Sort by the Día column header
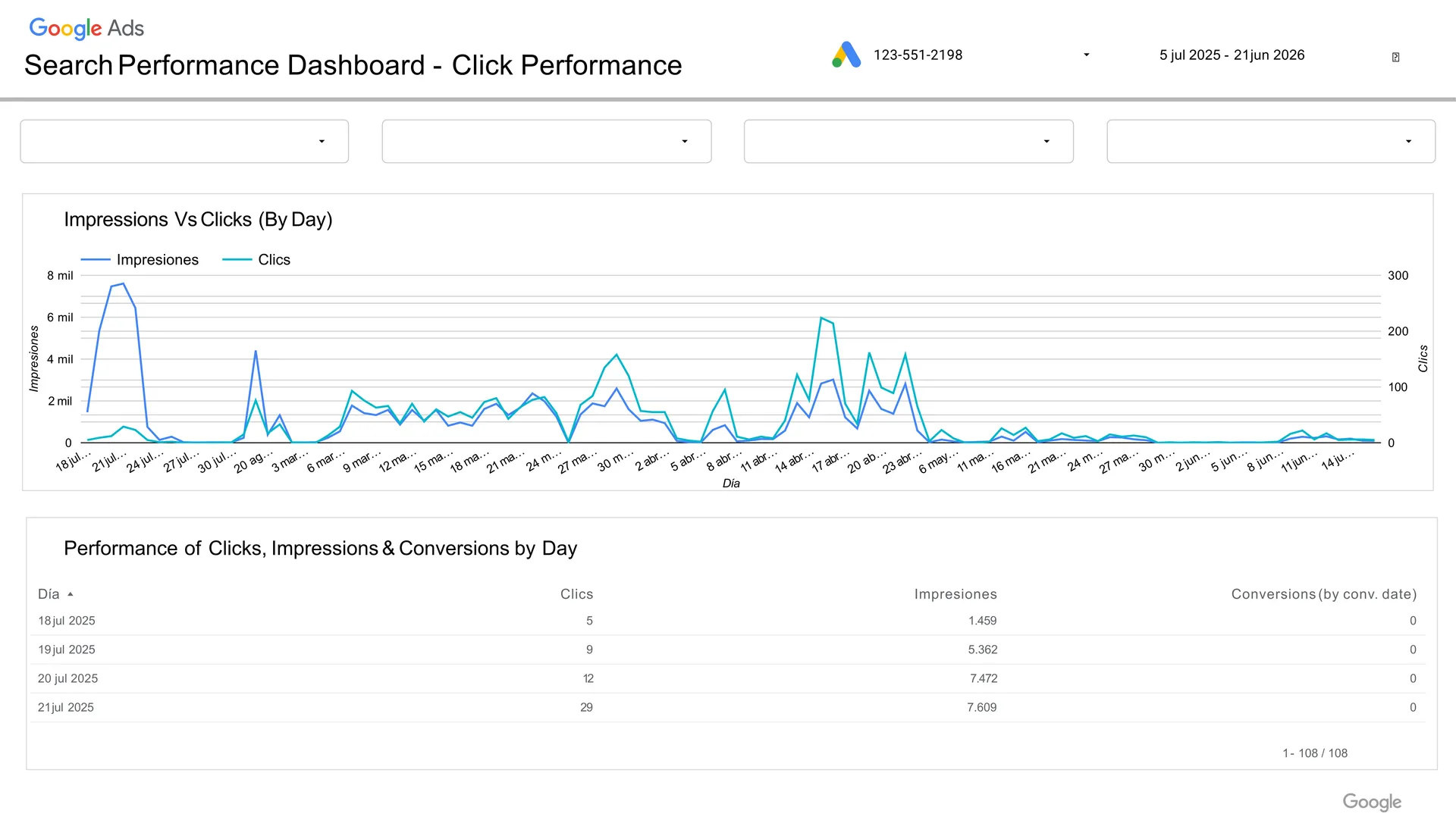1456x817 pixels. [49, 594]
